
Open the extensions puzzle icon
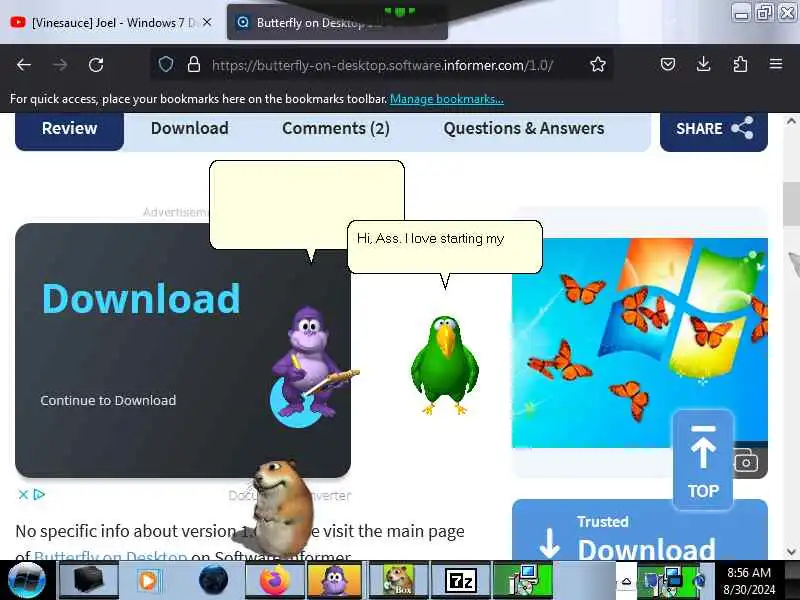click(x=740, y=64)
